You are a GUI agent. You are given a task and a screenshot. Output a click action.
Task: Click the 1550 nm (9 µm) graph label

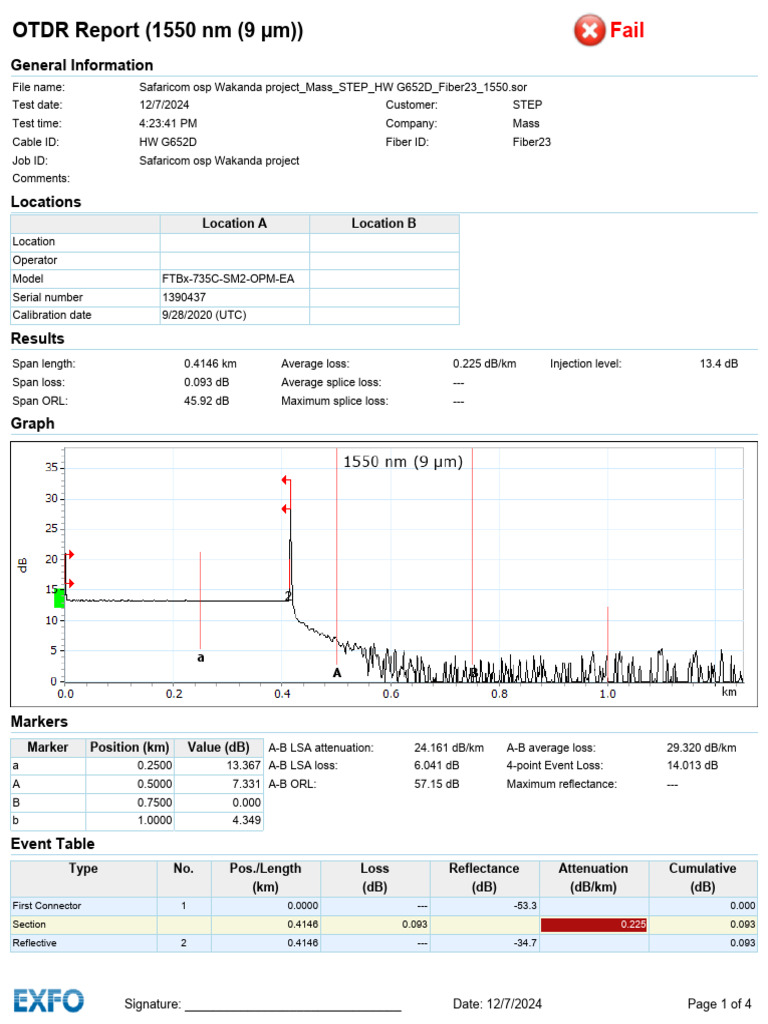tap(403, 462)
